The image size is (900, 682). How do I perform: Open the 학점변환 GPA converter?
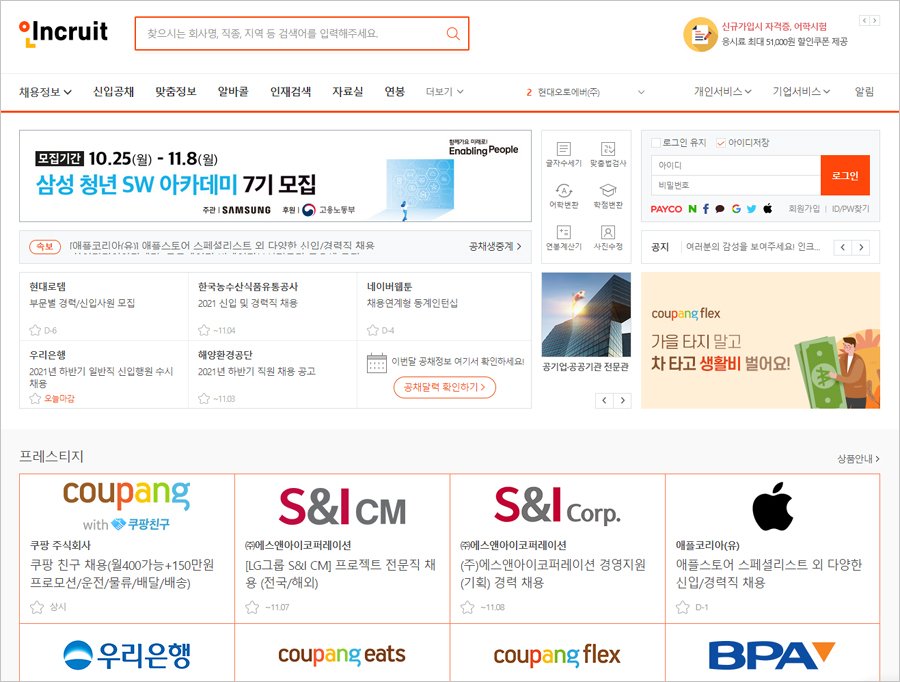(608, 196)
